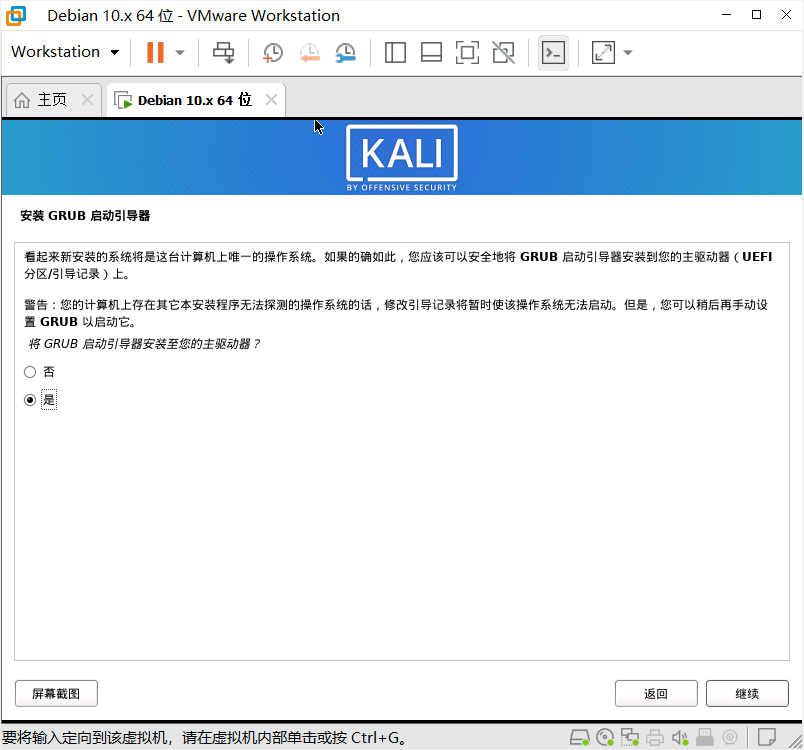Click the stretch guest display icon
Viewport: 804px width, 750px height.
coord(603,52)
